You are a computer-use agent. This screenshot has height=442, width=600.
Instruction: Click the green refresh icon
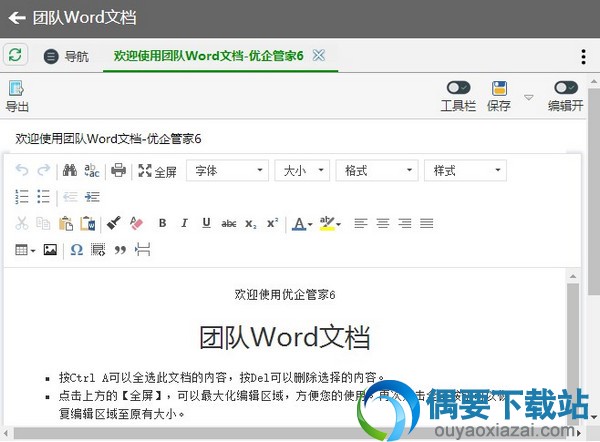click(15, 55)
